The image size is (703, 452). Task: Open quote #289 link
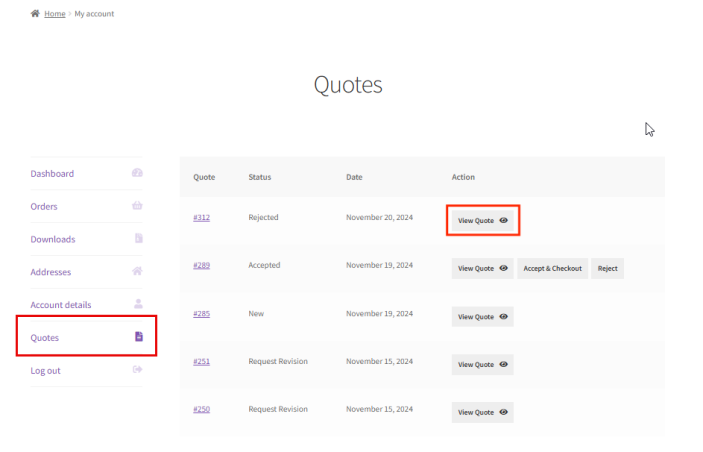(x=201, y=265)
